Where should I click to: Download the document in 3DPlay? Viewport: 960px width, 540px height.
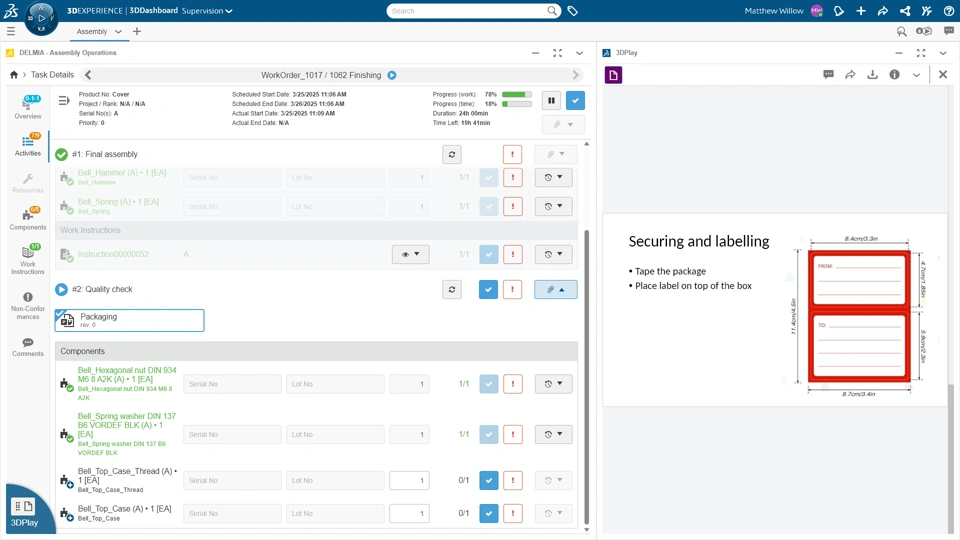872,75
